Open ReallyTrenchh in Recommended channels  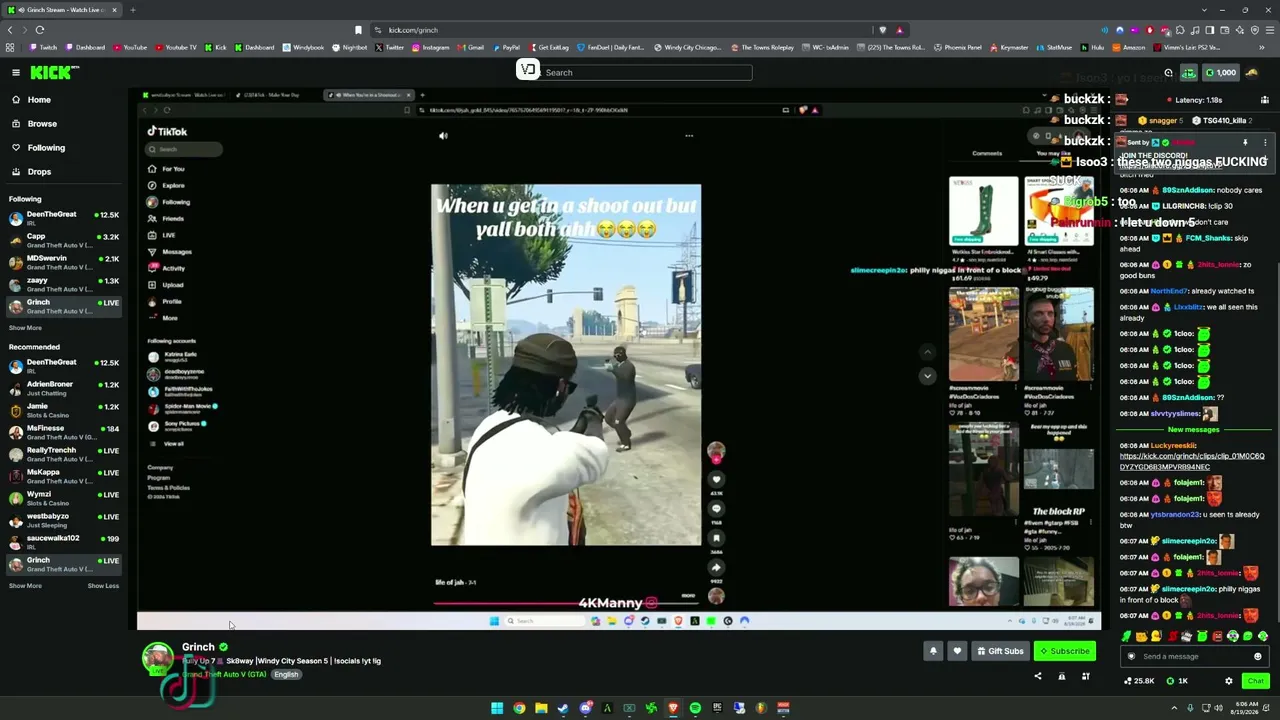[x=64, y=454]
